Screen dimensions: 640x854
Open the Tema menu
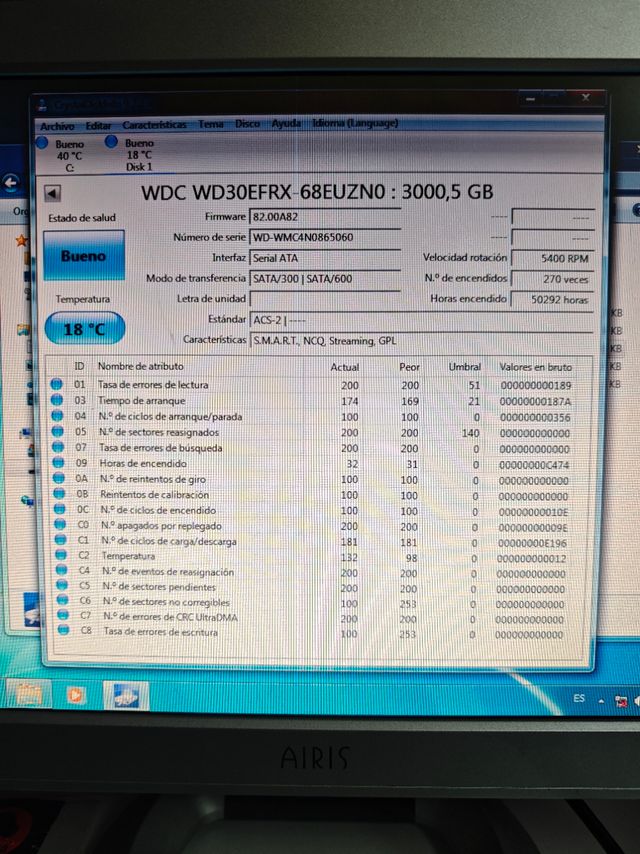click(x=211, y=124)
